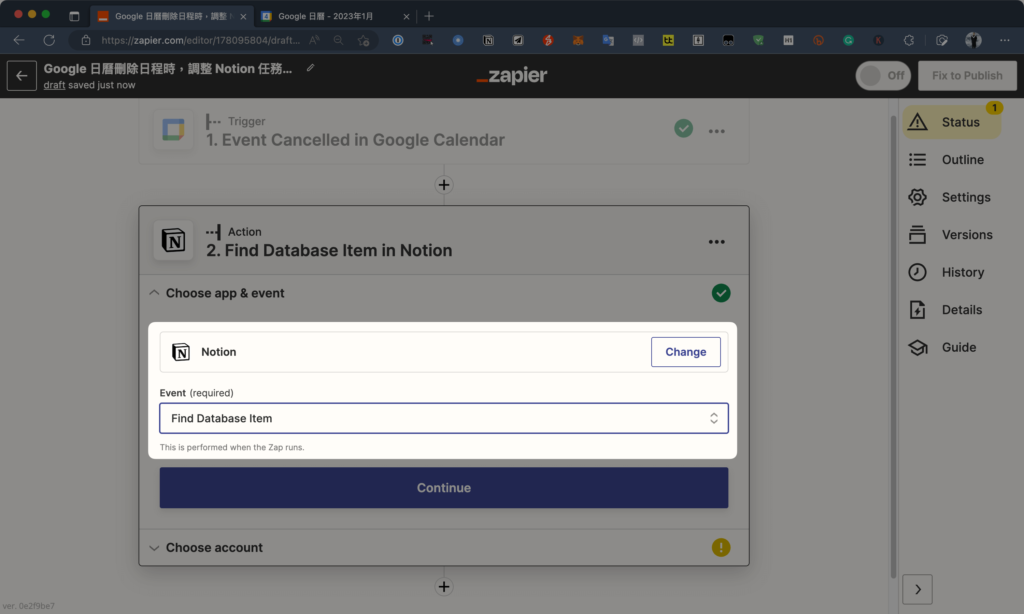Viewport: 1024px width, 614px height.
Task: Click the Details file icon
Action: [918, 310]
